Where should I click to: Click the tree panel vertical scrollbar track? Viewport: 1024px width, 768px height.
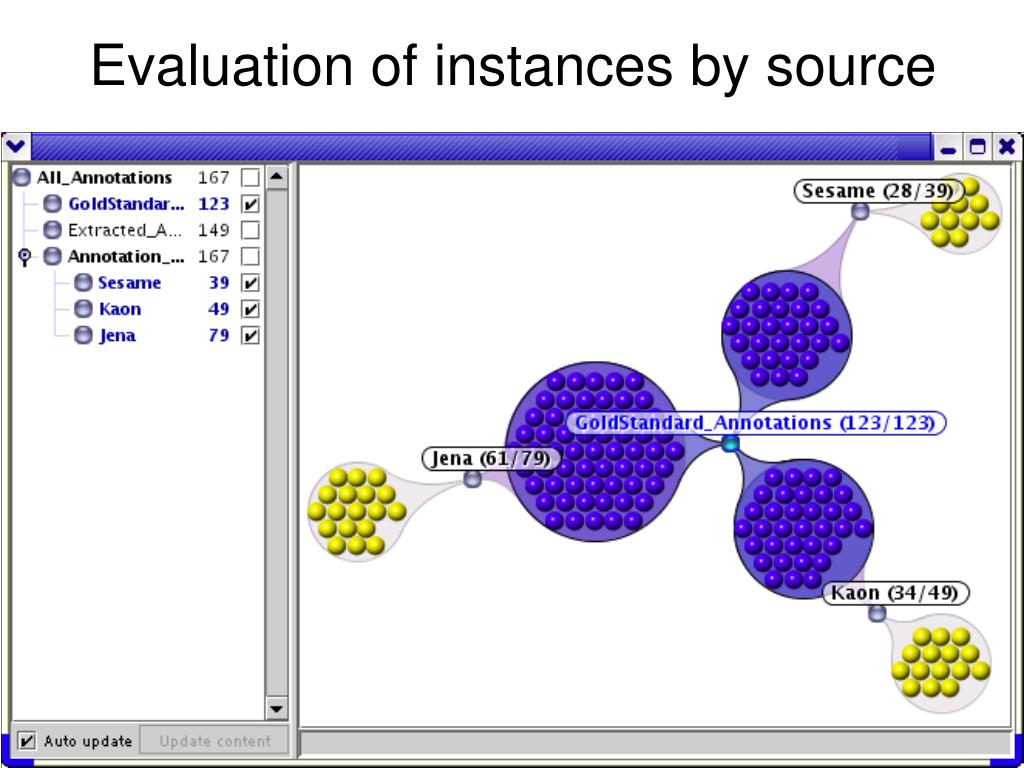tap(277, 441)
